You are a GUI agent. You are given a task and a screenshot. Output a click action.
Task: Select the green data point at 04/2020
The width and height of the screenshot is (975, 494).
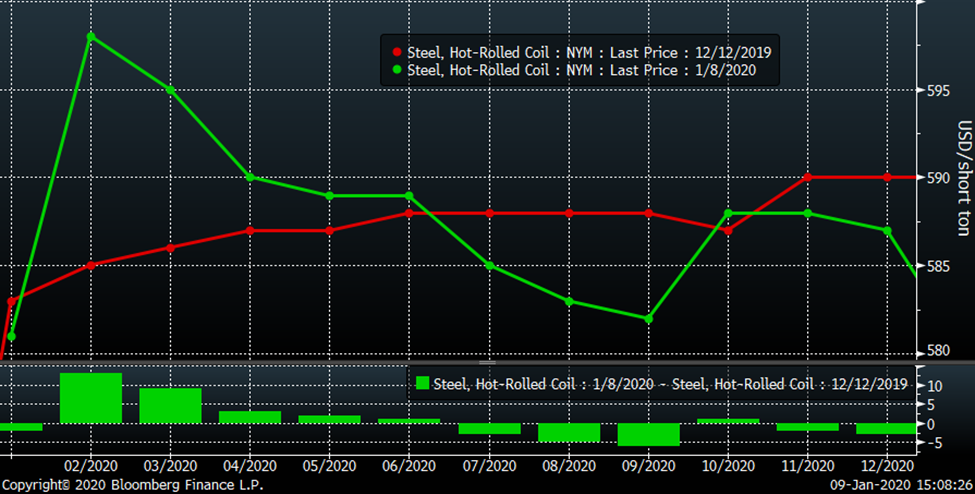250,177
